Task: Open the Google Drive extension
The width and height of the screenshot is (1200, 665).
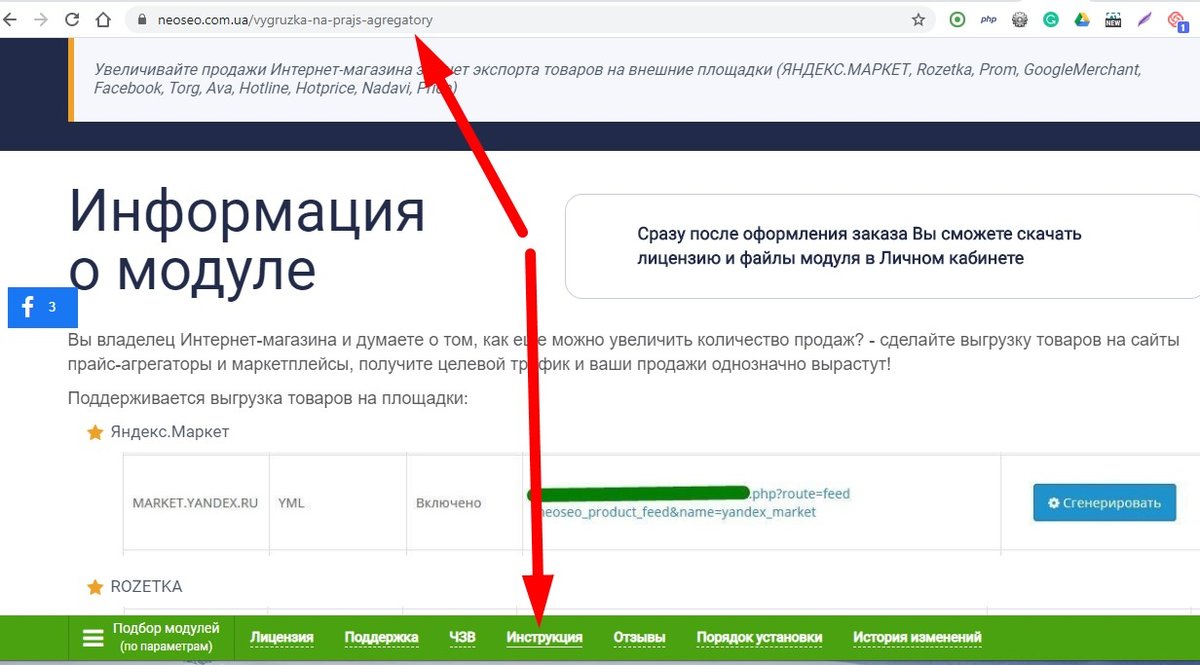Action: coord(1081,19)
